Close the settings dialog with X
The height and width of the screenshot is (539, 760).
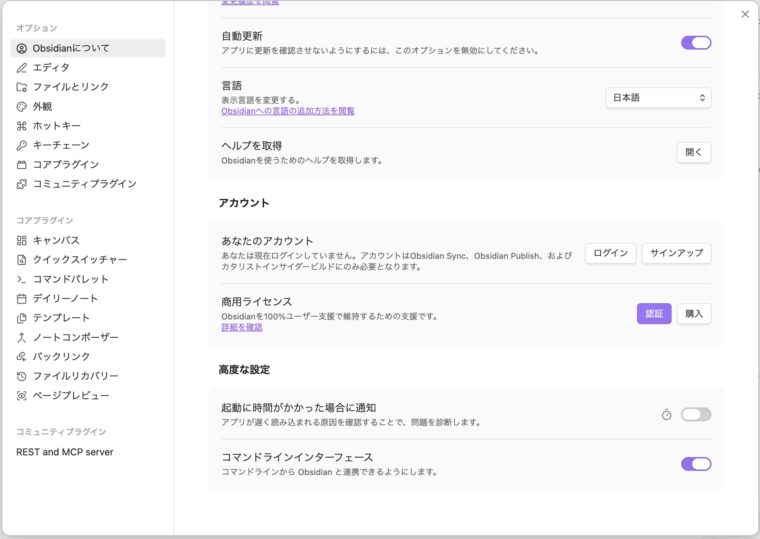point(745,14)
